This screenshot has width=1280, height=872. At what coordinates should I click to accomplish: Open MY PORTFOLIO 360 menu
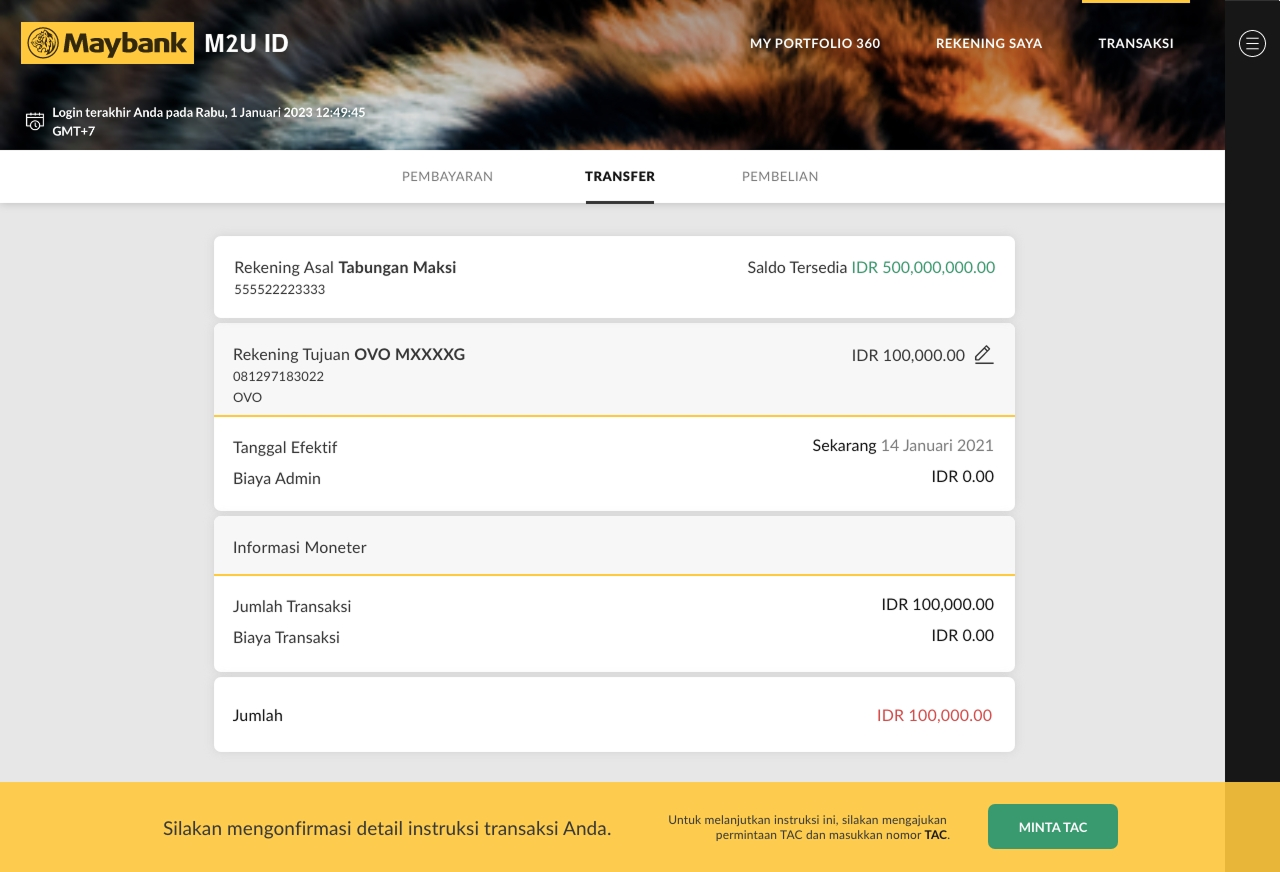(815, 43)
